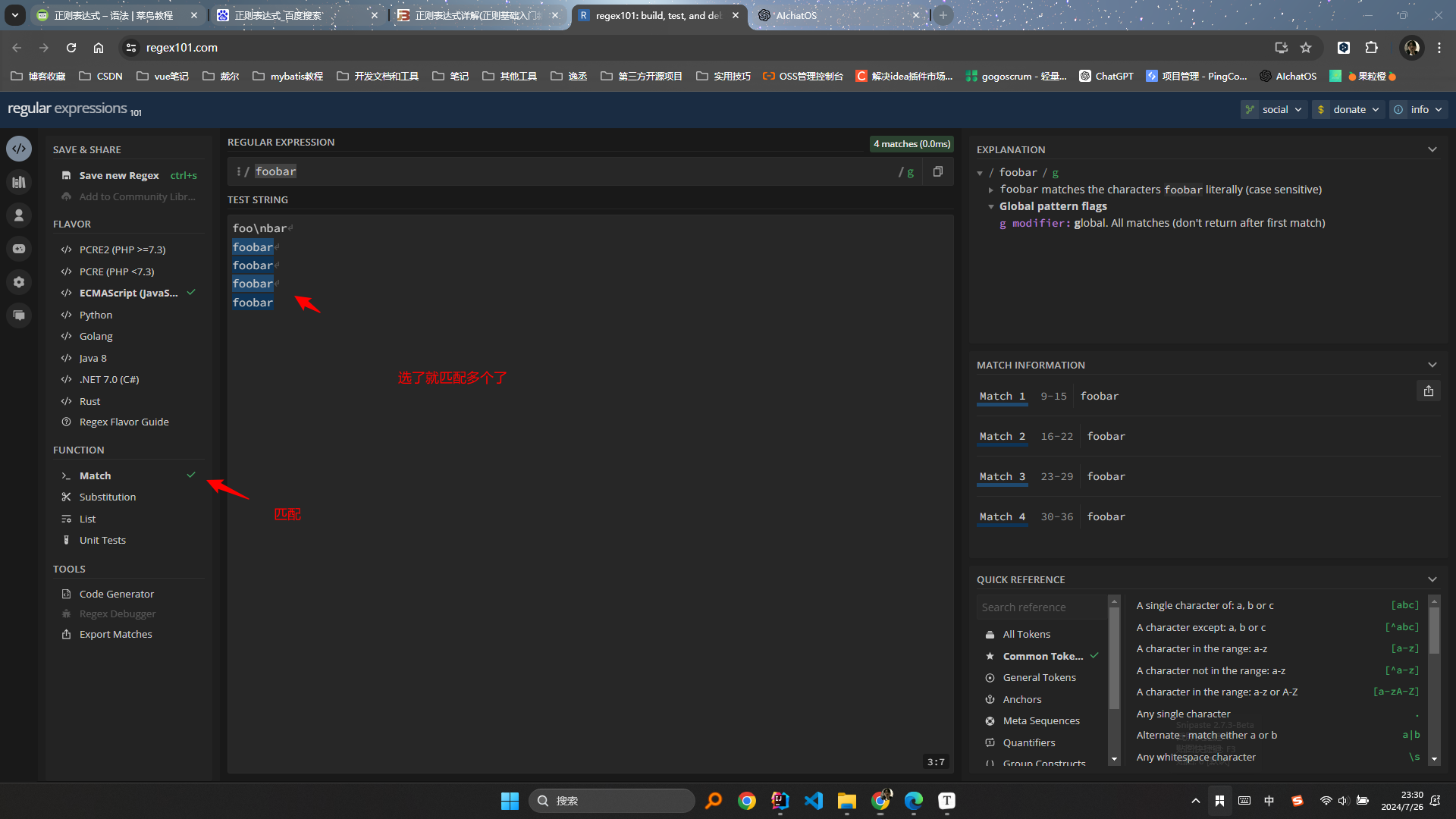
Task: Open the live help chat icon
Action: click(x=19, y=315)
